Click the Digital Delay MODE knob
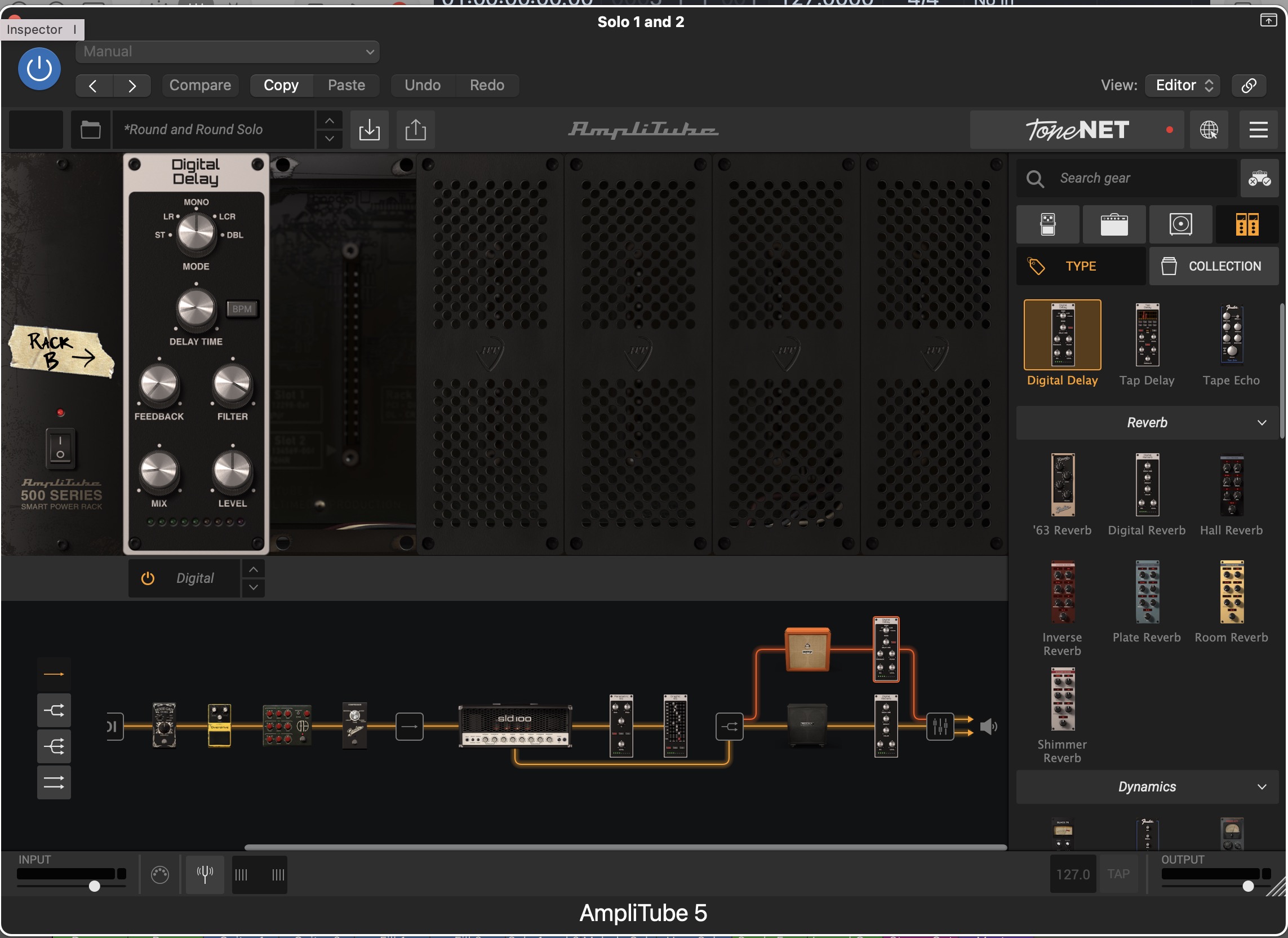Image resolution: width=1288 pixels, height=938 pixels. [196, 233]
